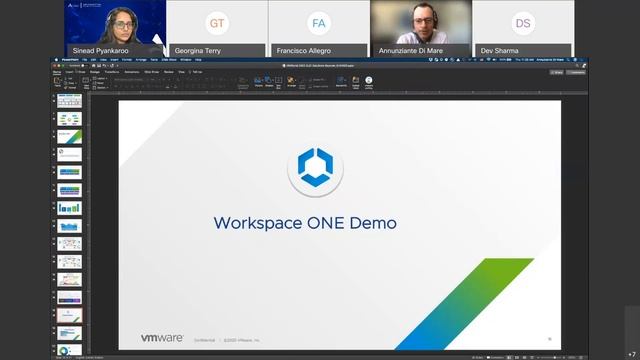Switch to the Home ribbon tab
The height and width of the screenshot is (360, 640).
click(57, 72)
